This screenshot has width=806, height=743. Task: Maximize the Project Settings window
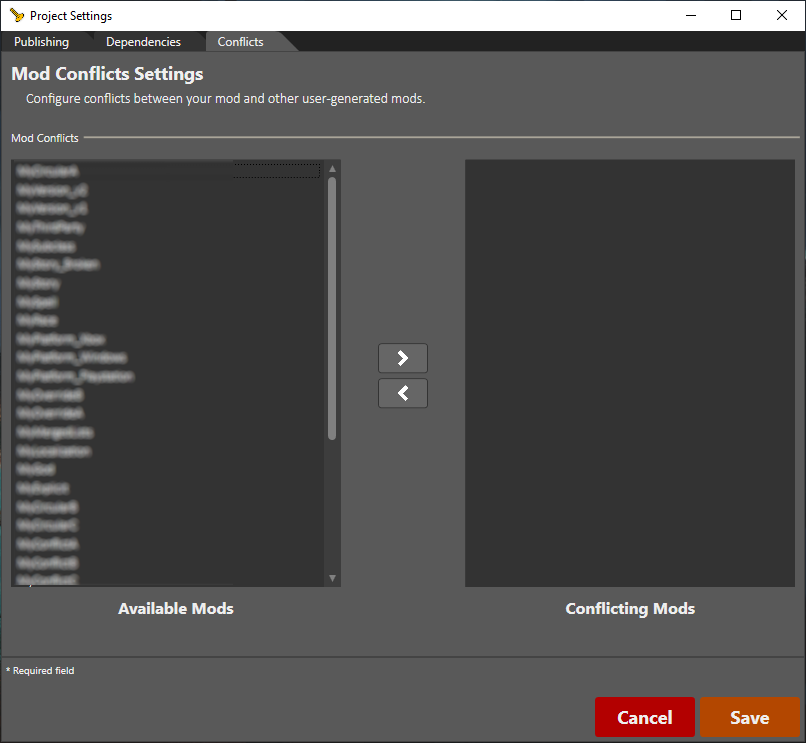point(736,16)
